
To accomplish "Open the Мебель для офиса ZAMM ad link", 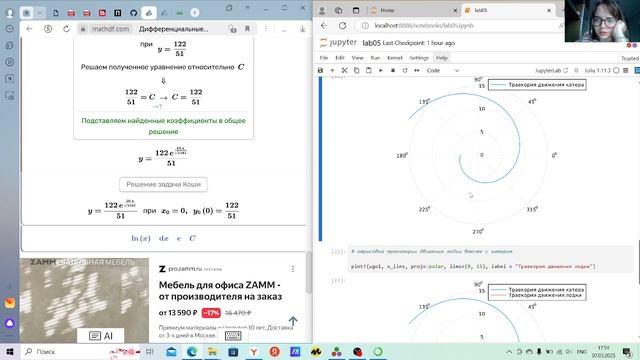I will coord(220,291).
